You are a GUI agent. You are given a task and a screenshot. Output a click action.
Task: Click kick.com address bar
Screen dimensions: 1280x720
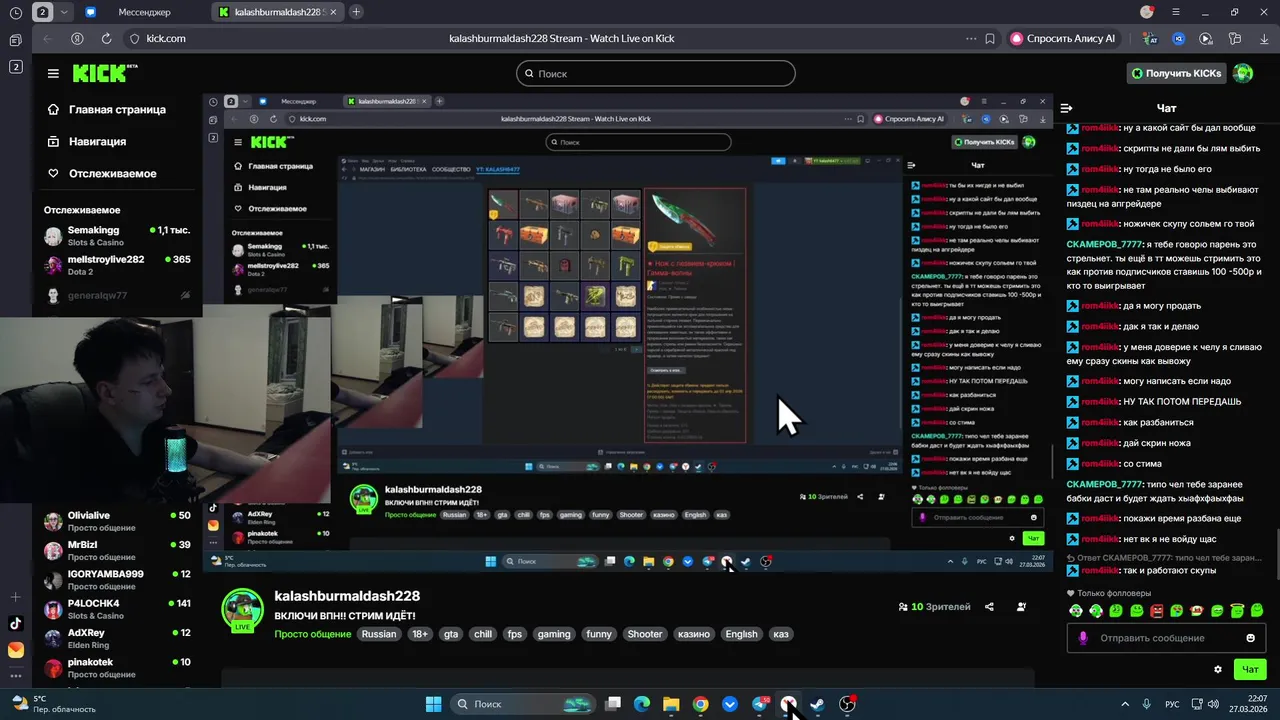(166, 38)
